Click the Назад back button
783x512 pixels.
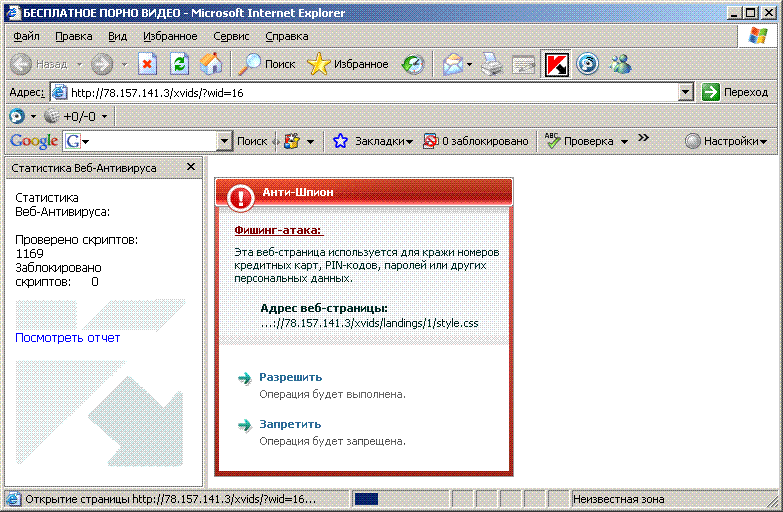coord(40,64)
